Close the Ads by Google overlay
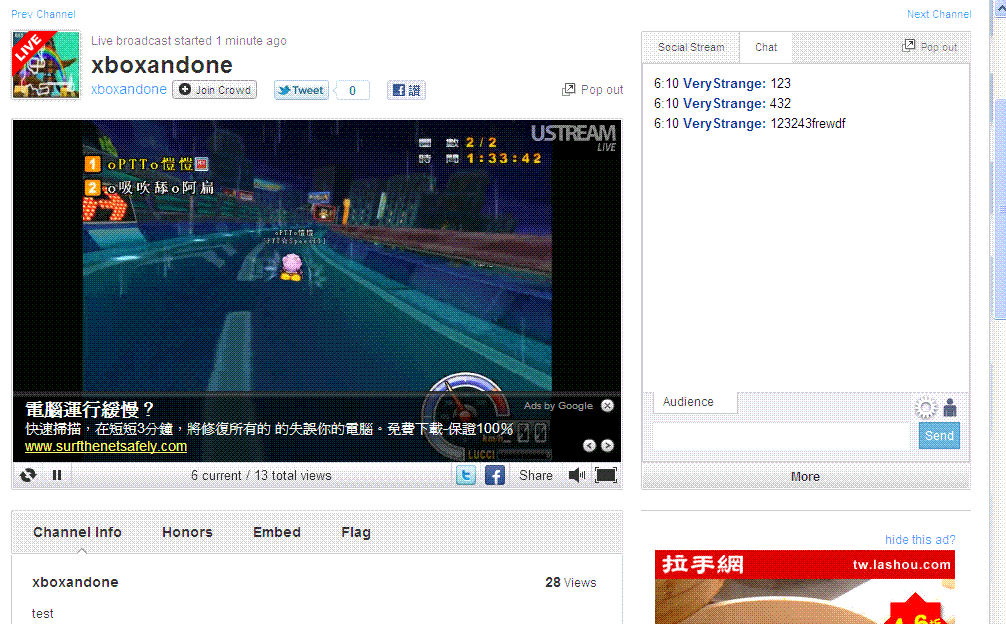 [x=608, y=405]
